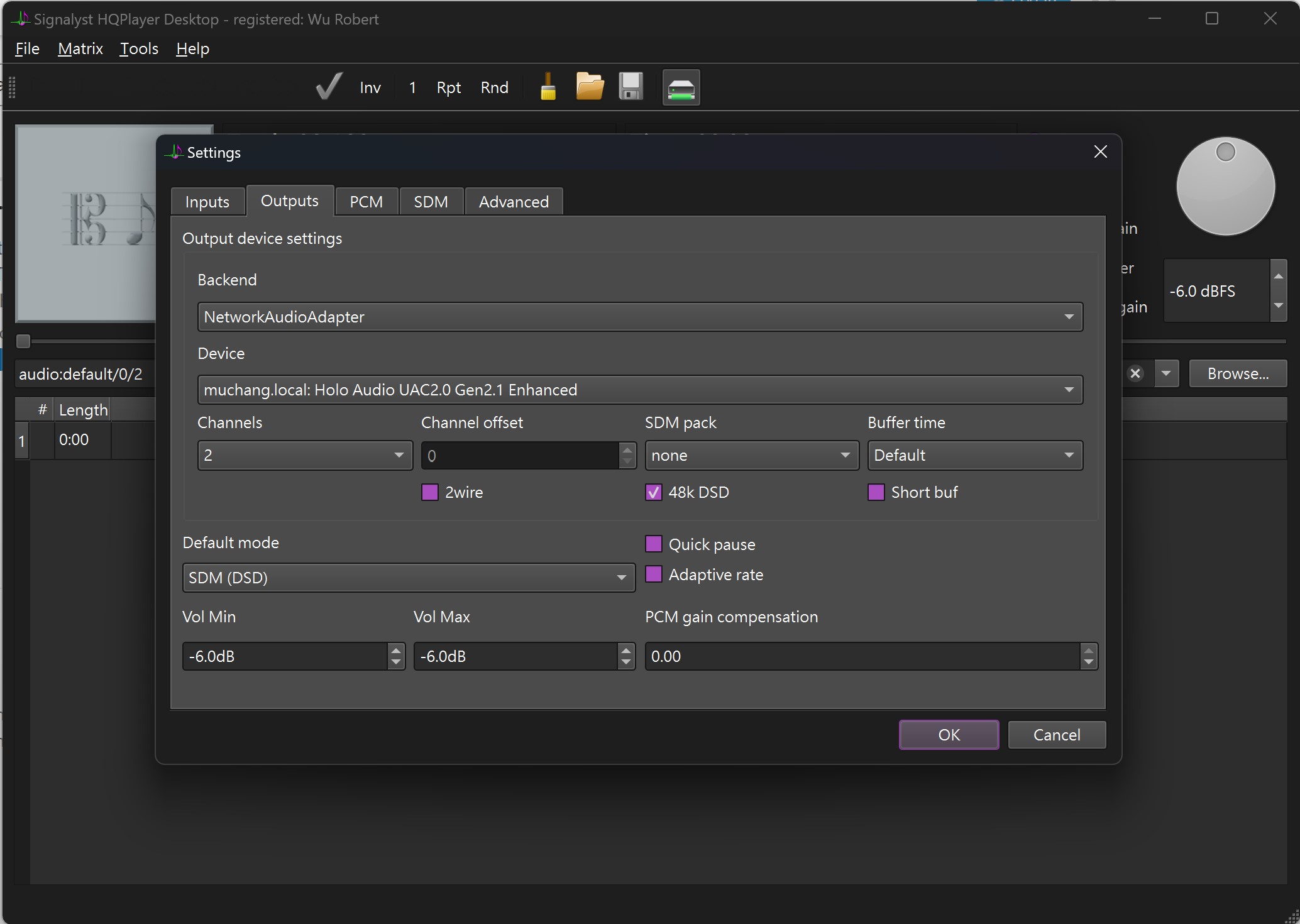Screen dimensions: 1300x924
Task: Open the SDM pack dropdown
Action: point(752,455)
